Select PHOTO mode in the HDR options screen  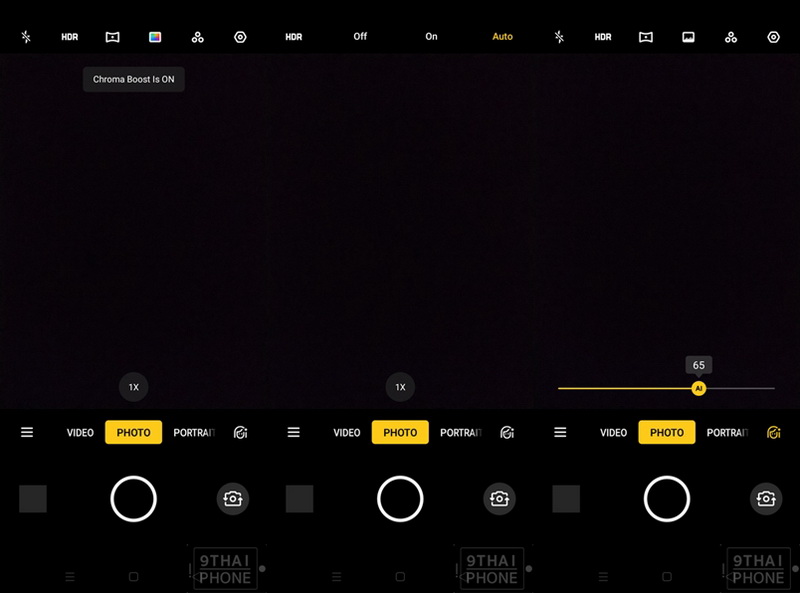point(401,432)
